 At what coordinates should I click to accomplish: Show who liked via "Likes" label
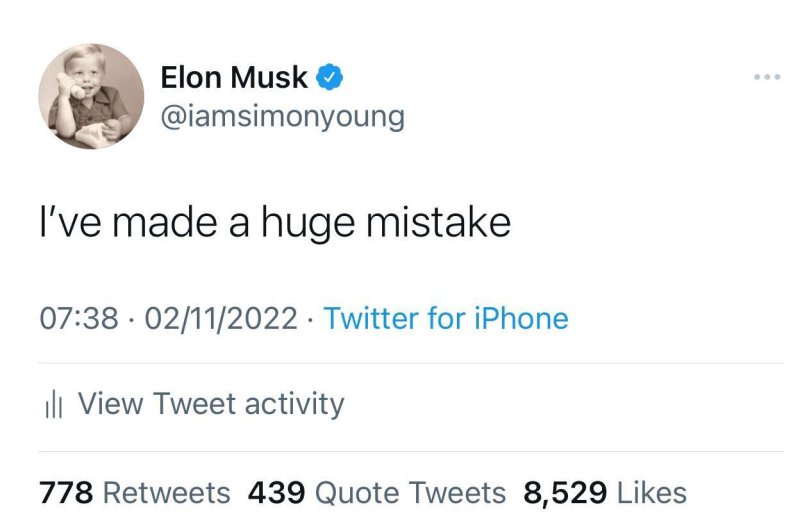coord(652,493)
